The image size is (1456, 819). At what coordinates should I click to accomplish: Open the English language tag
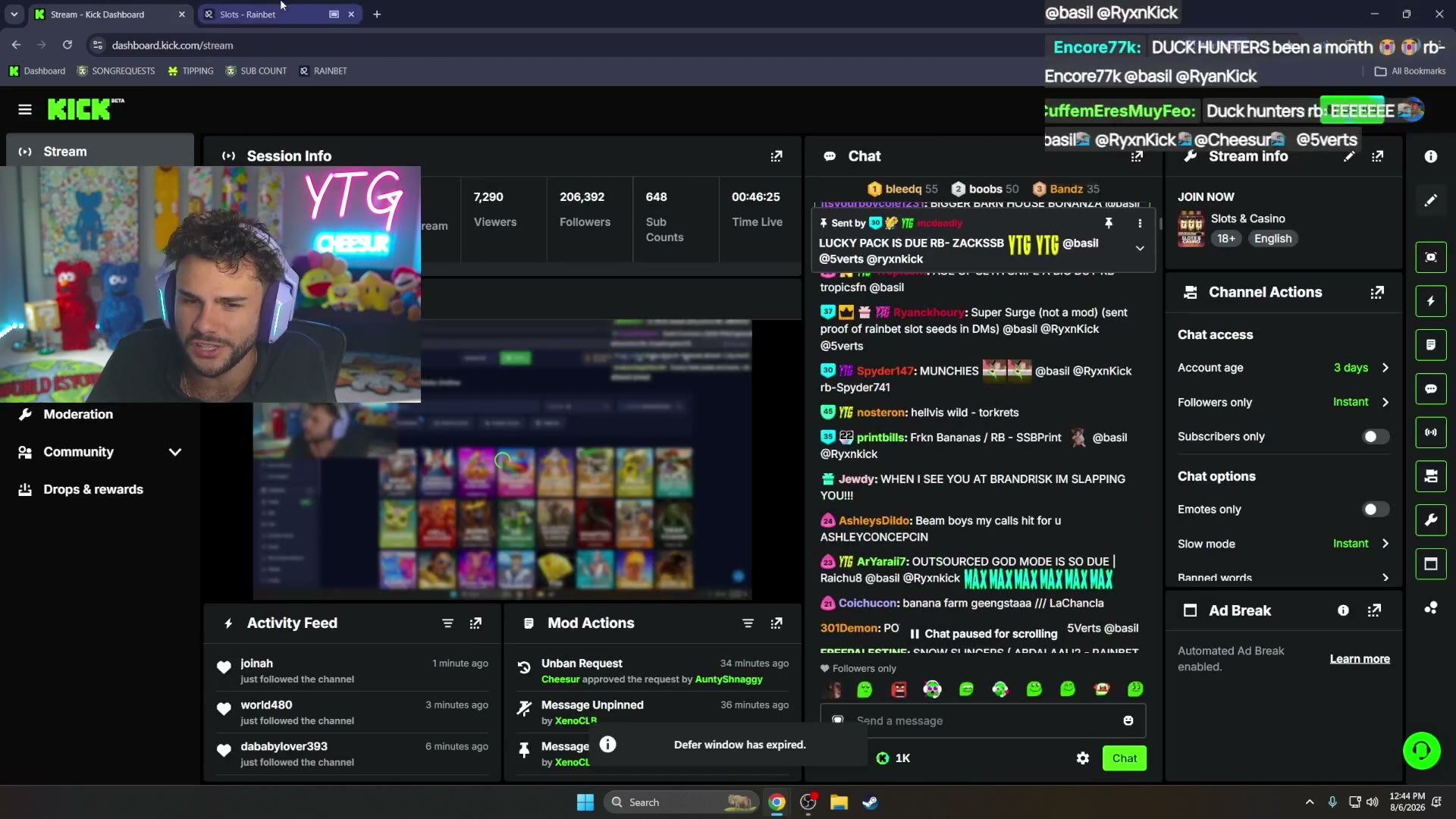point(1272,239)
